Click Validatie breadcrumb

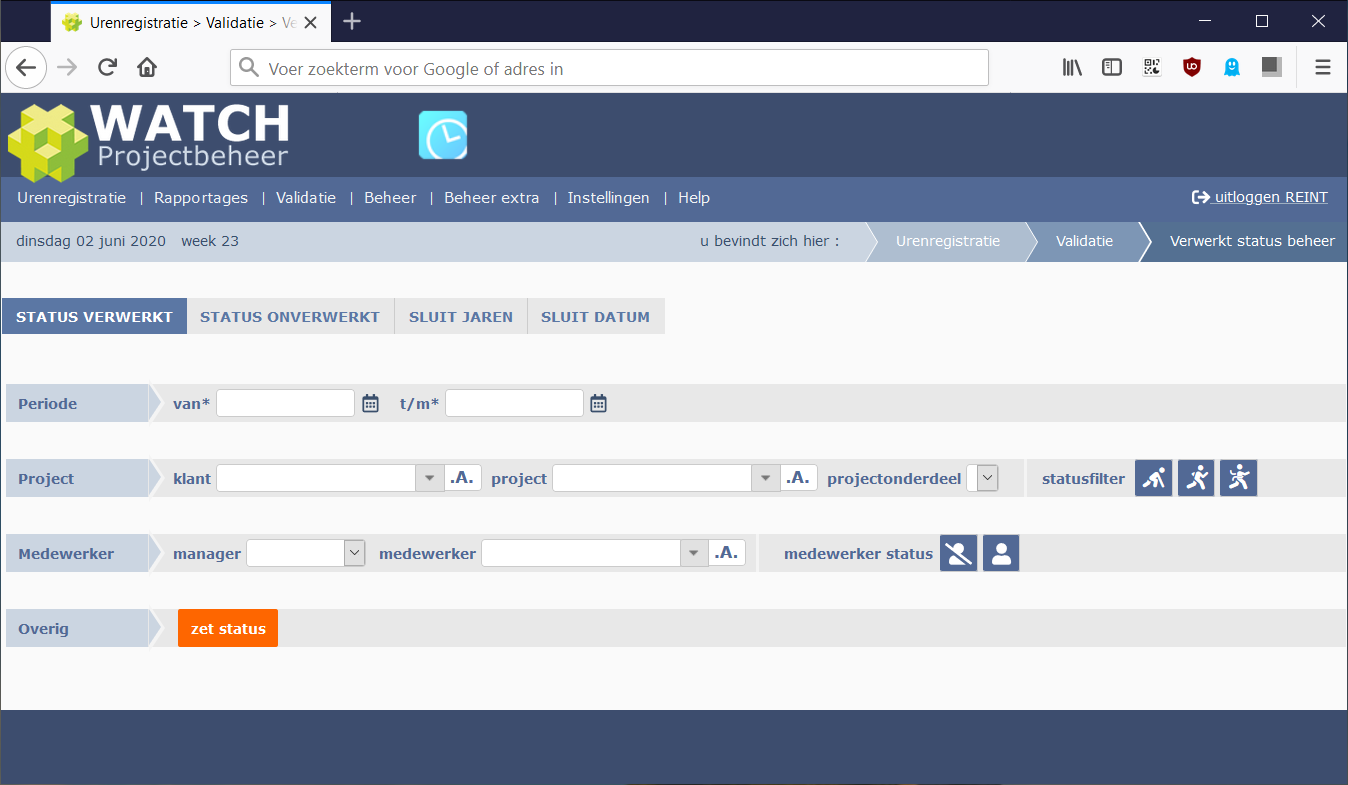1084,242
